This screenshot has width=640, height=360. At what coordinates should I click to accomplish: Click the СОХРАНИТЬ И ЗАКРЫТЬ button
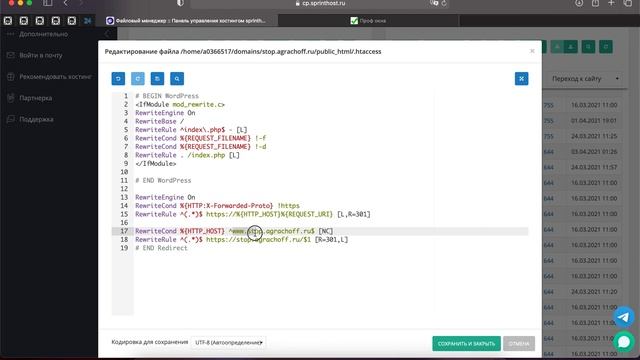point(466,344)
